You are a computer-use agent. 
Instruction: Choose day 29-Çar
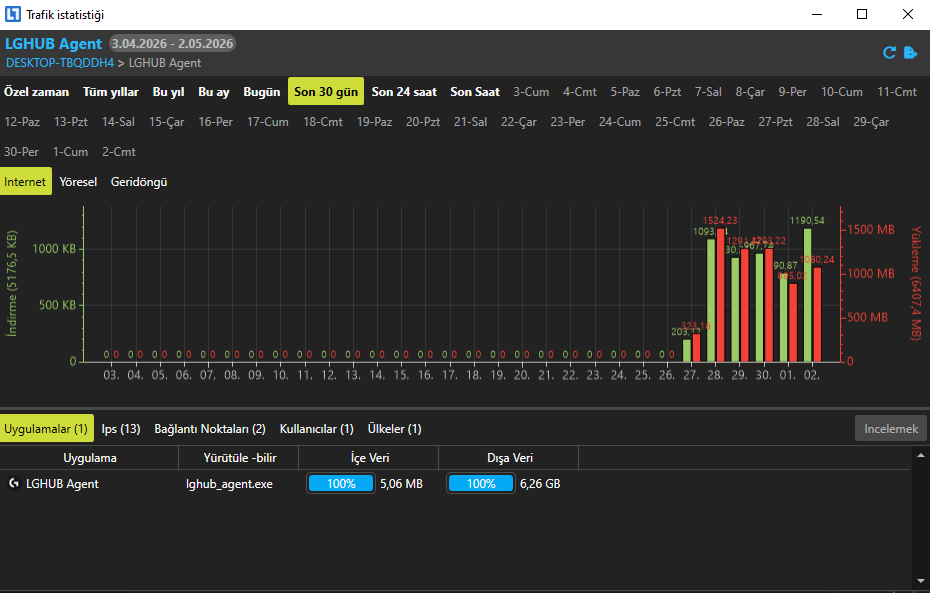pos(871,122)
